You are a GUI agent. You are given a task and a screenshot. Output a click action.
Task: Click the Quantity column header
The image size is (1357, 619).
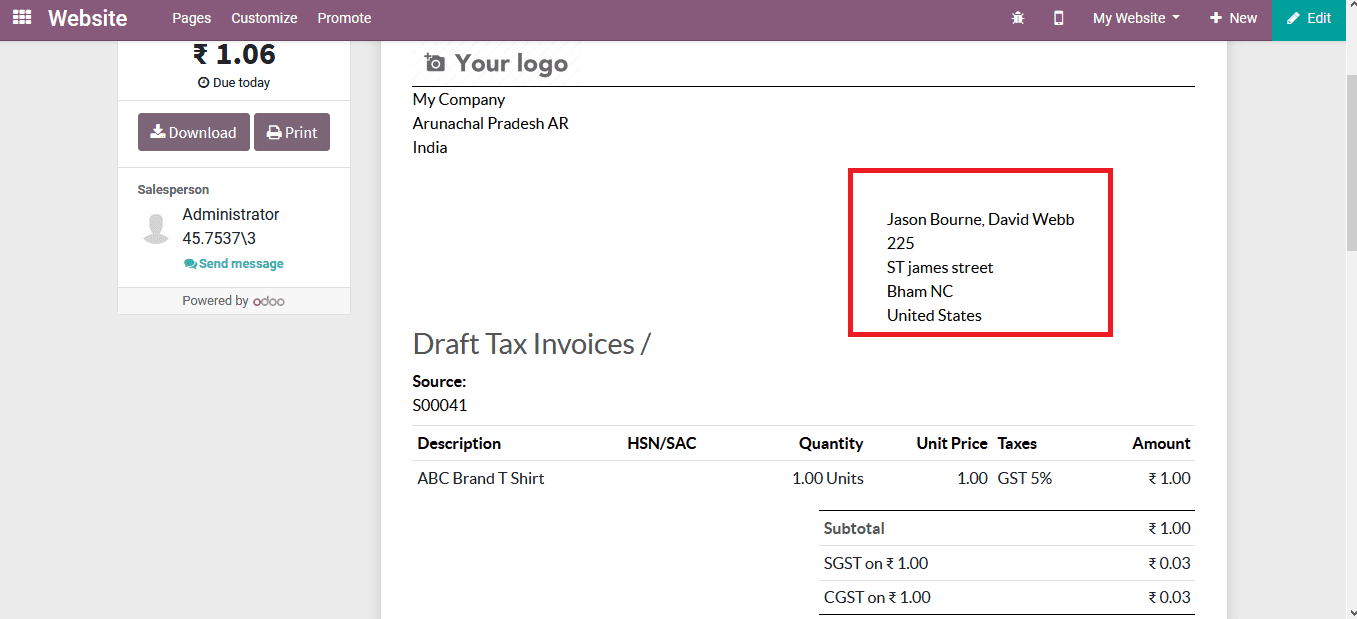[x=831, y=443]
